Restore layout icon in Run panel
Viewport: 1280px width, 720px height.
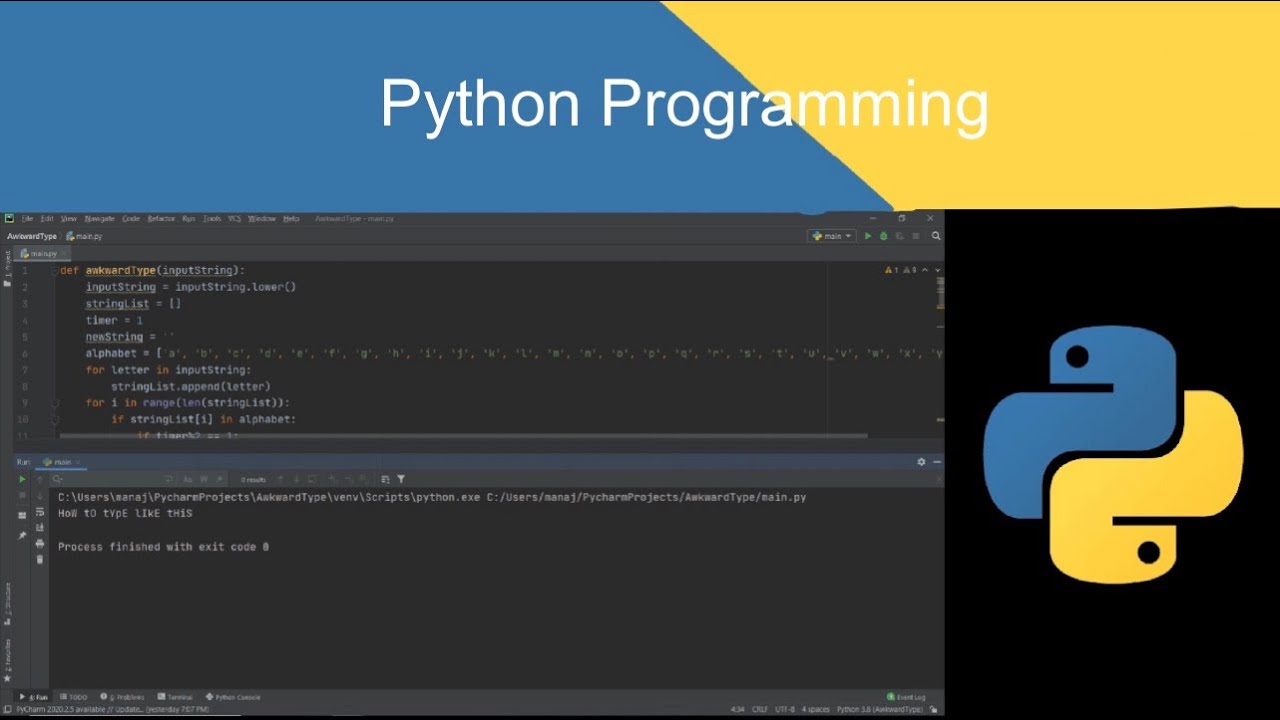click(x=22, y=515)
